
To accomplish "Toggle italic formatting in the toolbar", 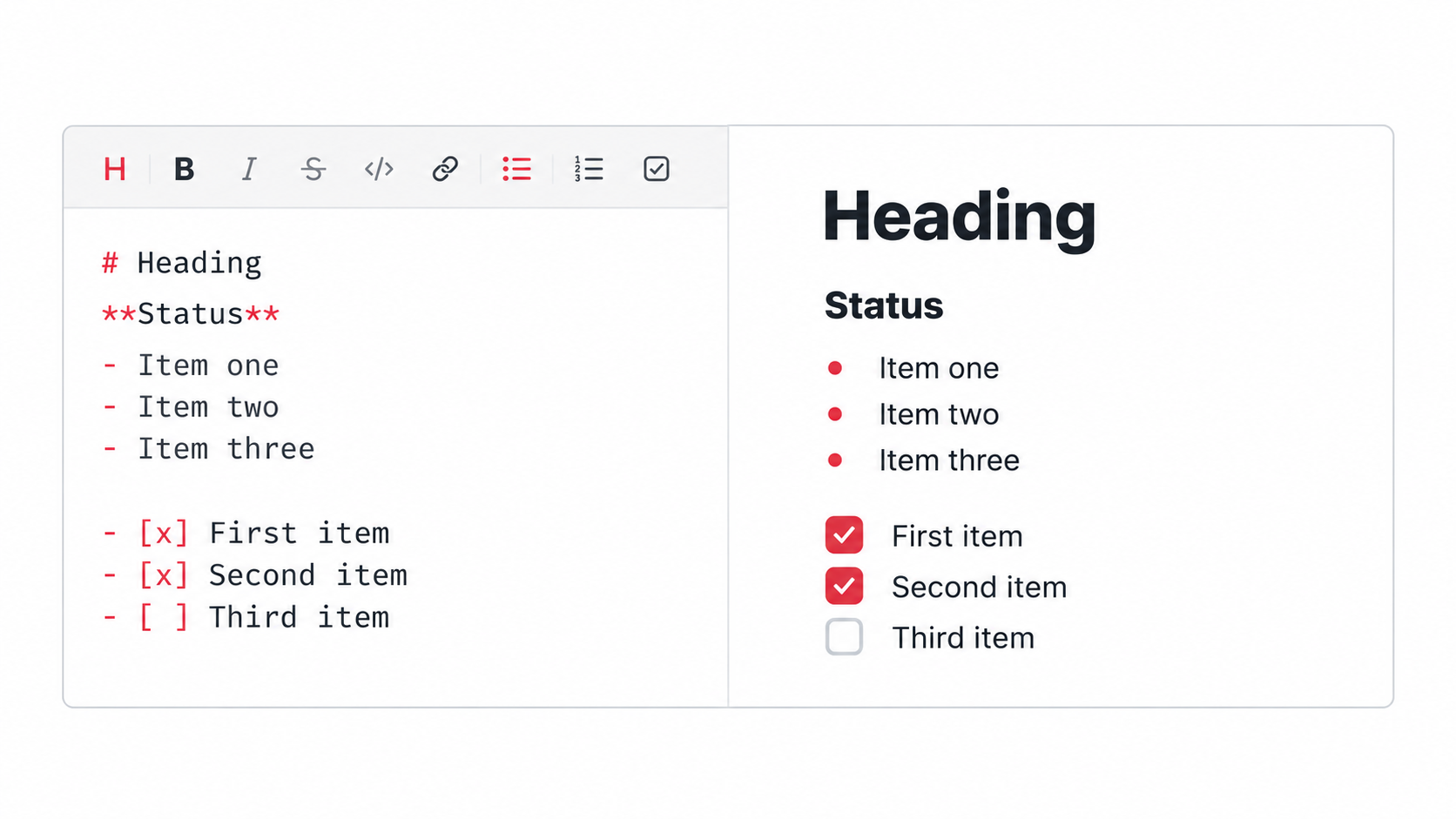I will coord(249,169).
